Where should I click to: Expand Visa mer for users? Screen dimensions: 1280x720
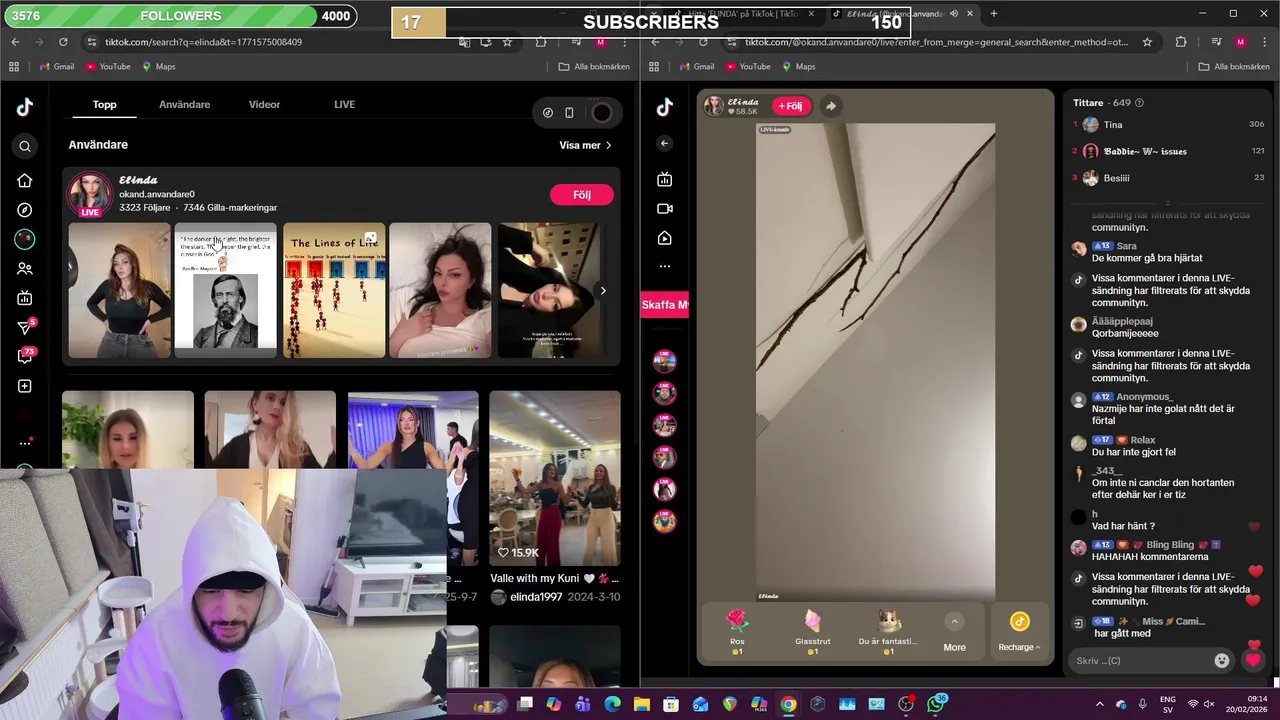click(585, 145)
